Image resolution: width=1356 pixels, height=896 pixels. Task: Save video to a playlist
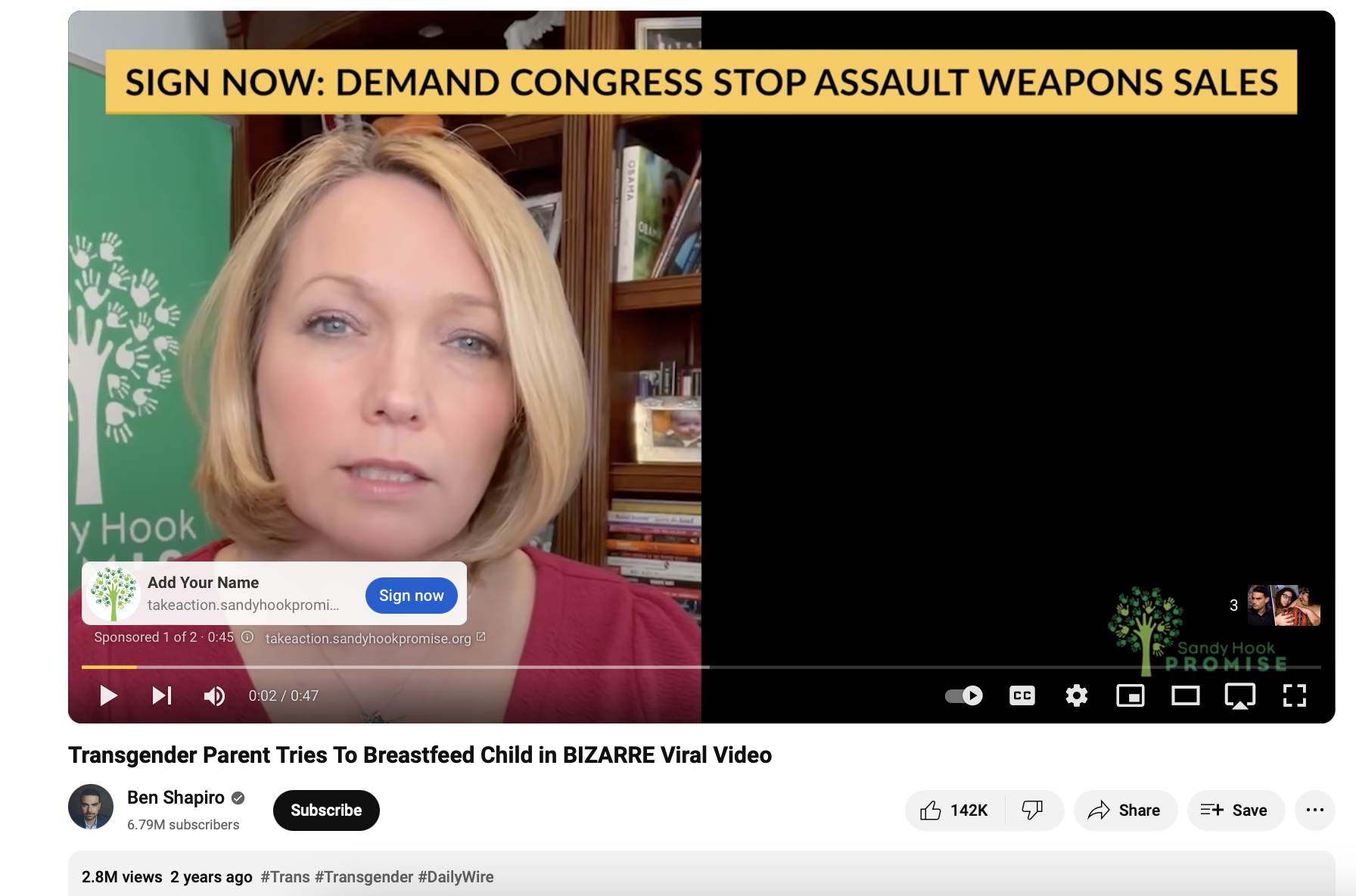click(x=1236, y=810)
